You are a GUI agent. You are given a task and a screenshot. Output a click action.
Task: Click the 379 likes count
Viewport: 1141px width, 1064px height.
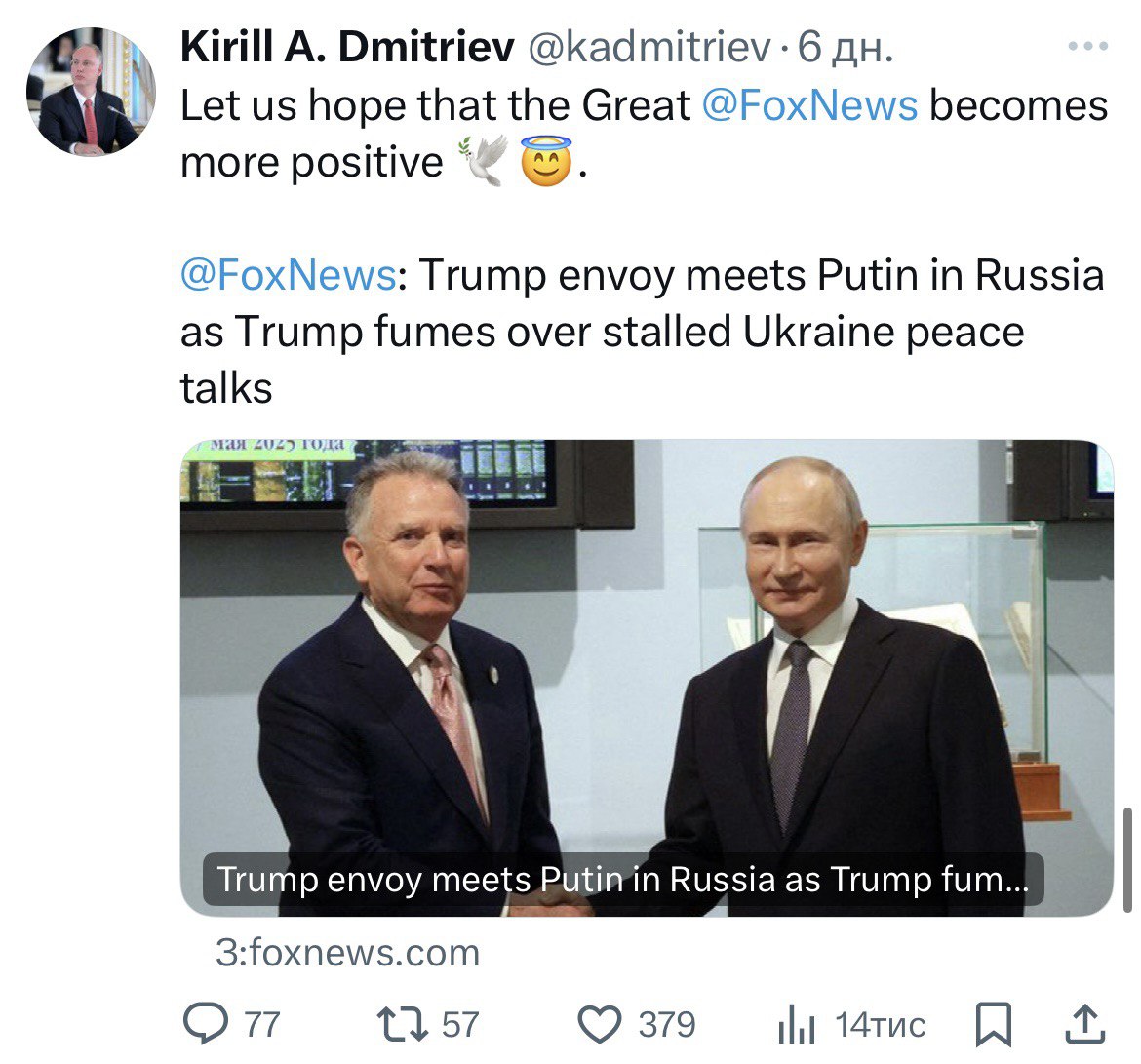pos(667,1024)
